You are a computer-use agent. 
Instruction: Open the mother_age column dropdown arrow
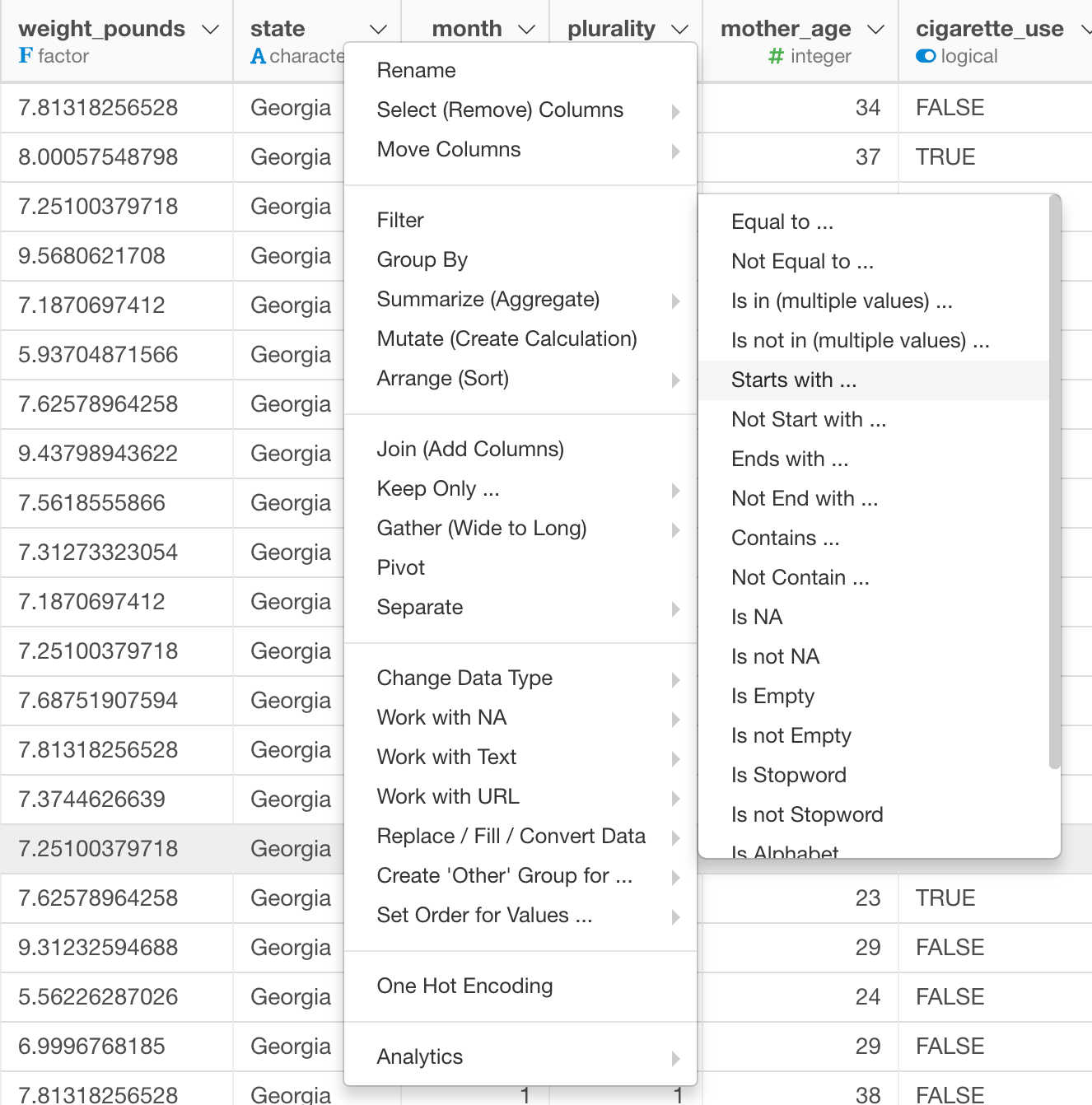click(876, 30)
